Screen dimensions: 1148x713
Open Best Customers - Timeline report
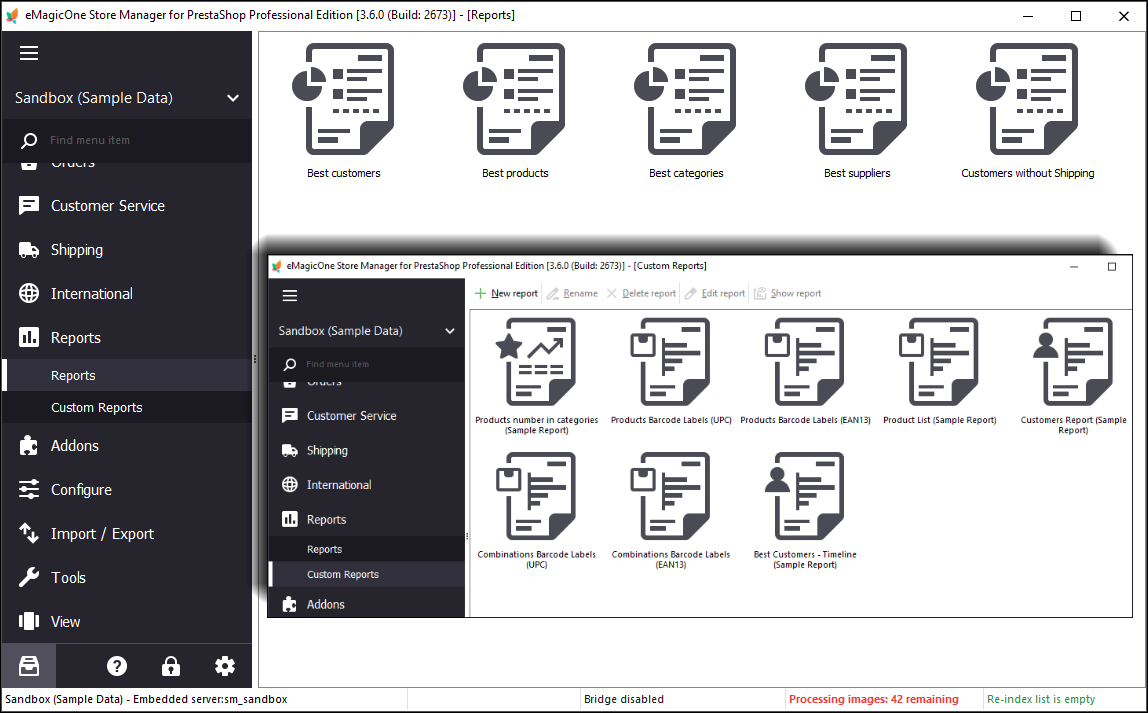click(x=805, y=510)
